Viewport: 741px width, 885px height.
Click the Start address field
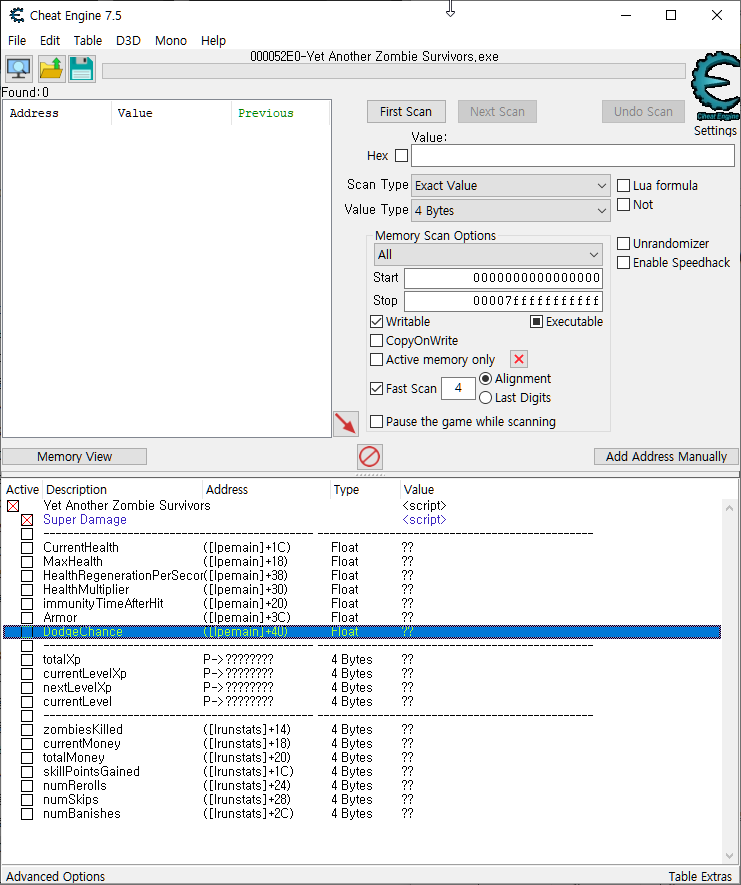pos(503,278)
